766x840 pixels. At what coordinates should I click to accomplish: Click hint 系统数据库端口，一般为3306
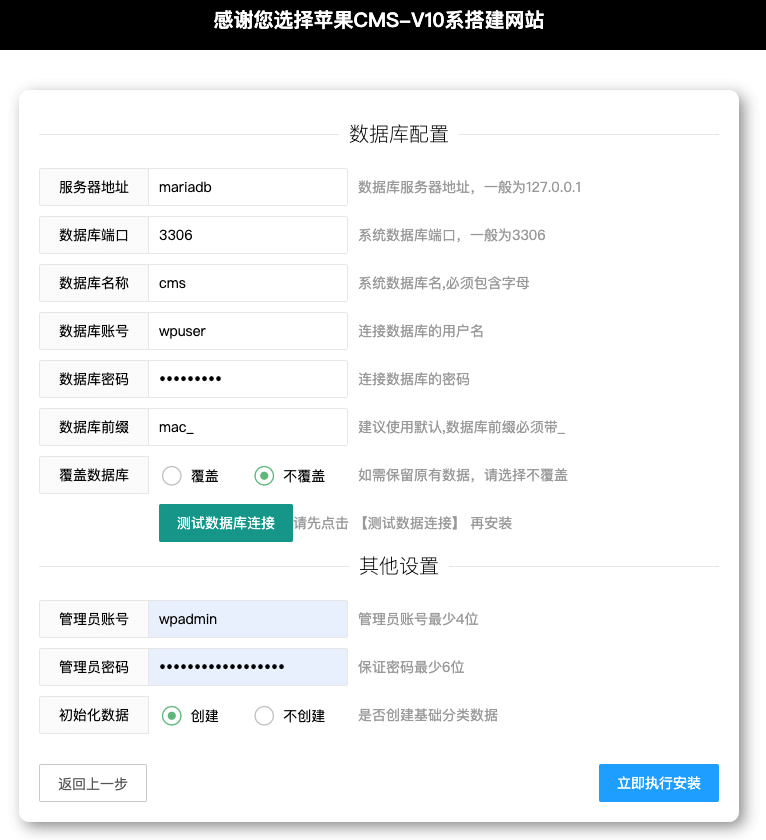(452, 235)
